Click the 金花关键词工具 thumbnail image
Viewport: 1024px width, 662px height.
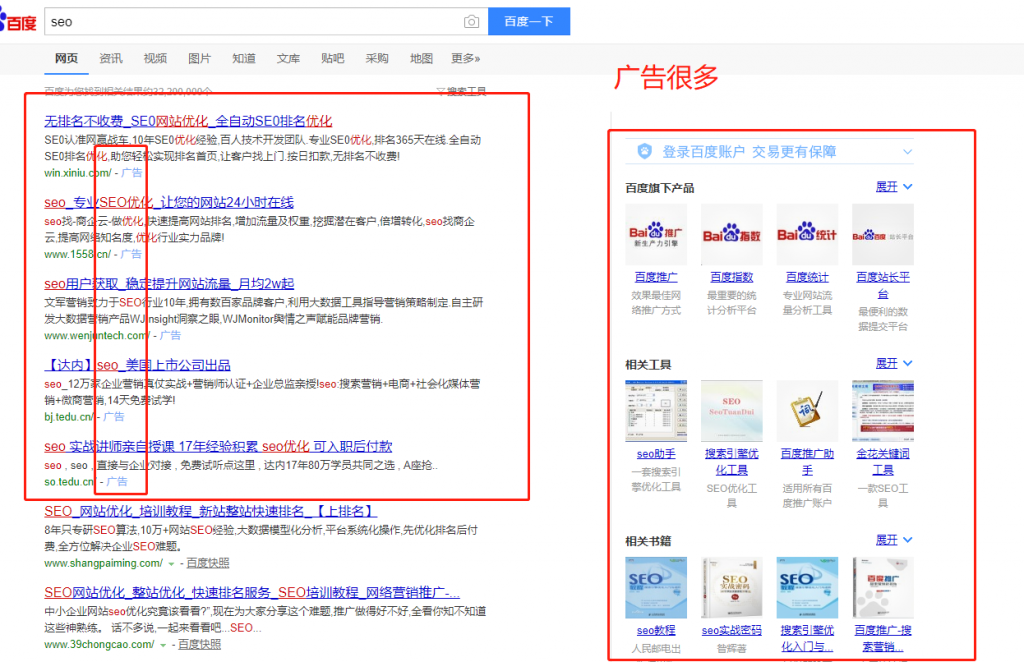[883, 411]
